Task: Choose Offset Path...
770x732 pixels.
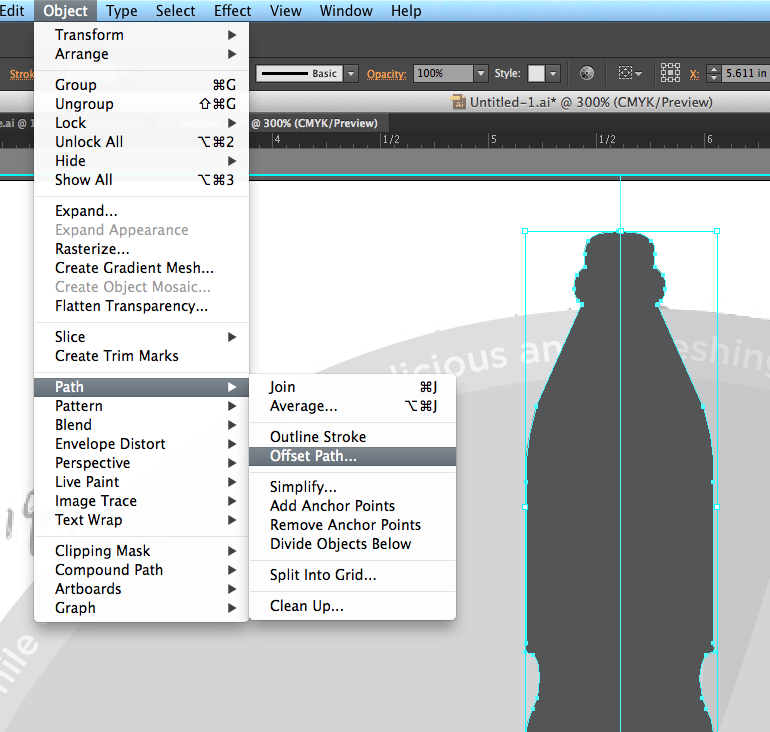Action: click(353, 456)
